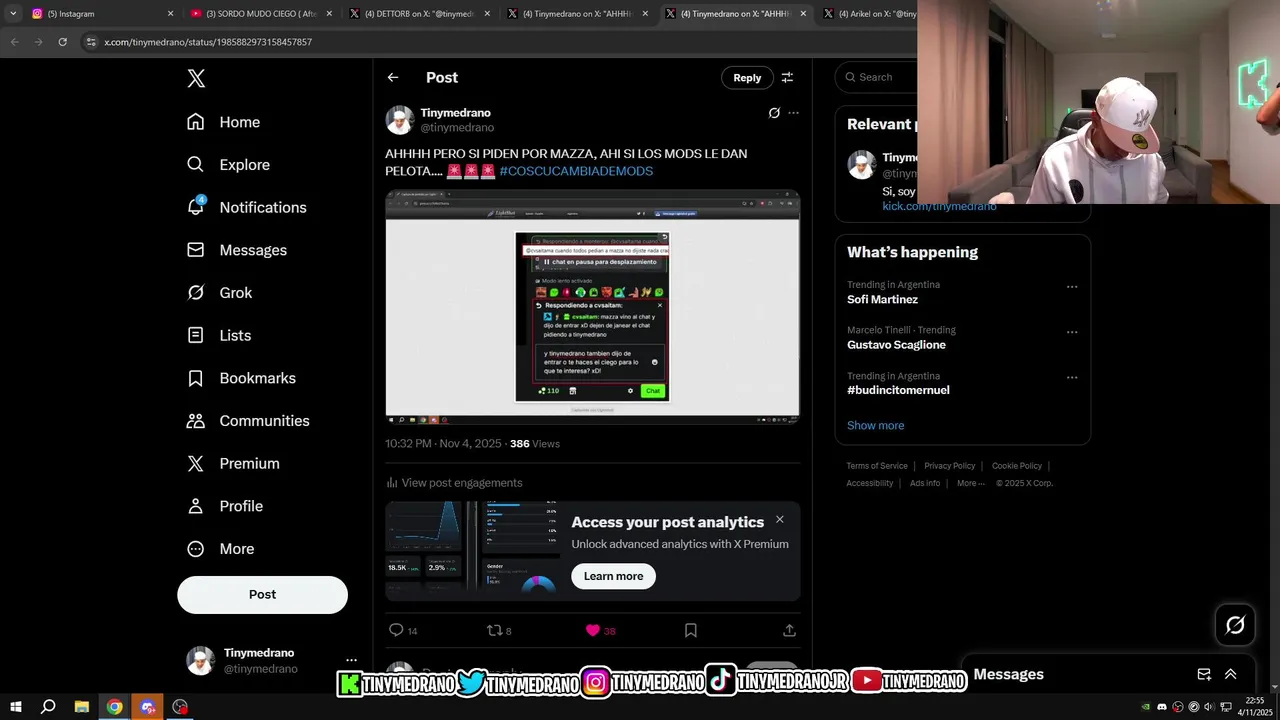Click the white Post button

pyautogui.click(x=262, y=594)
